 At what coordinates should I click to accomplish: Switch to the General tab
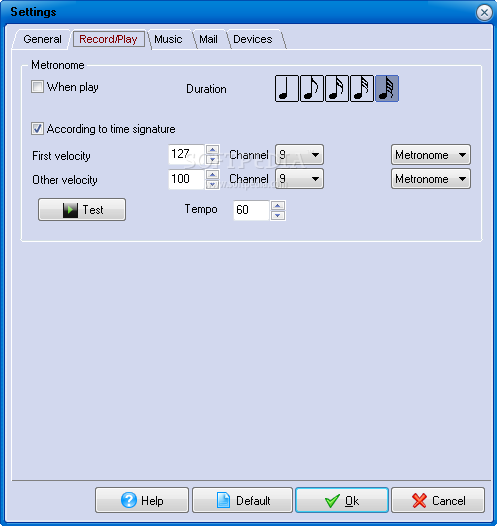coord(42,39)
